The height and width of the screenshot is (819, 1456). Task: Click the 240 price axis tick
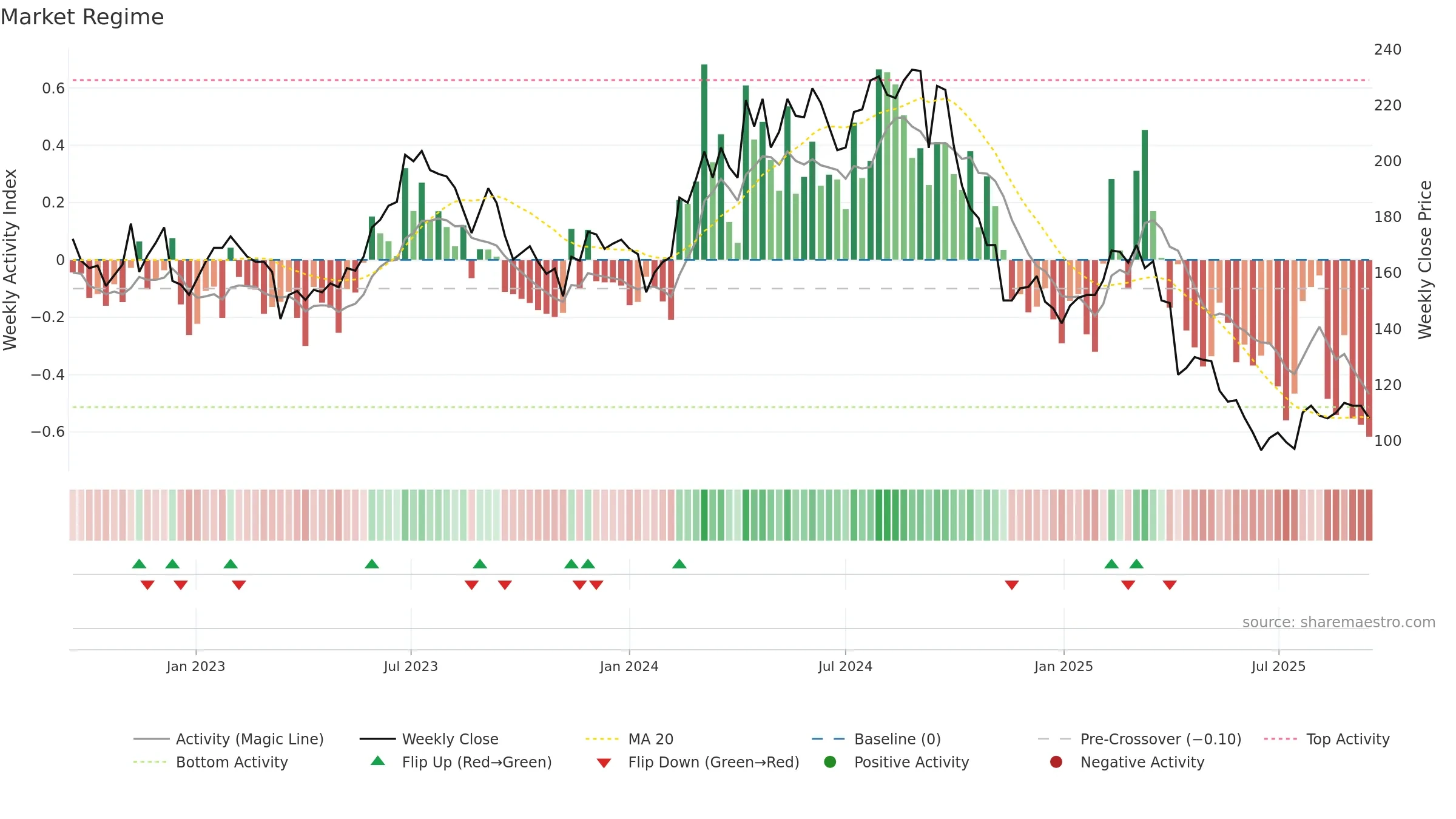point(1387,49)
